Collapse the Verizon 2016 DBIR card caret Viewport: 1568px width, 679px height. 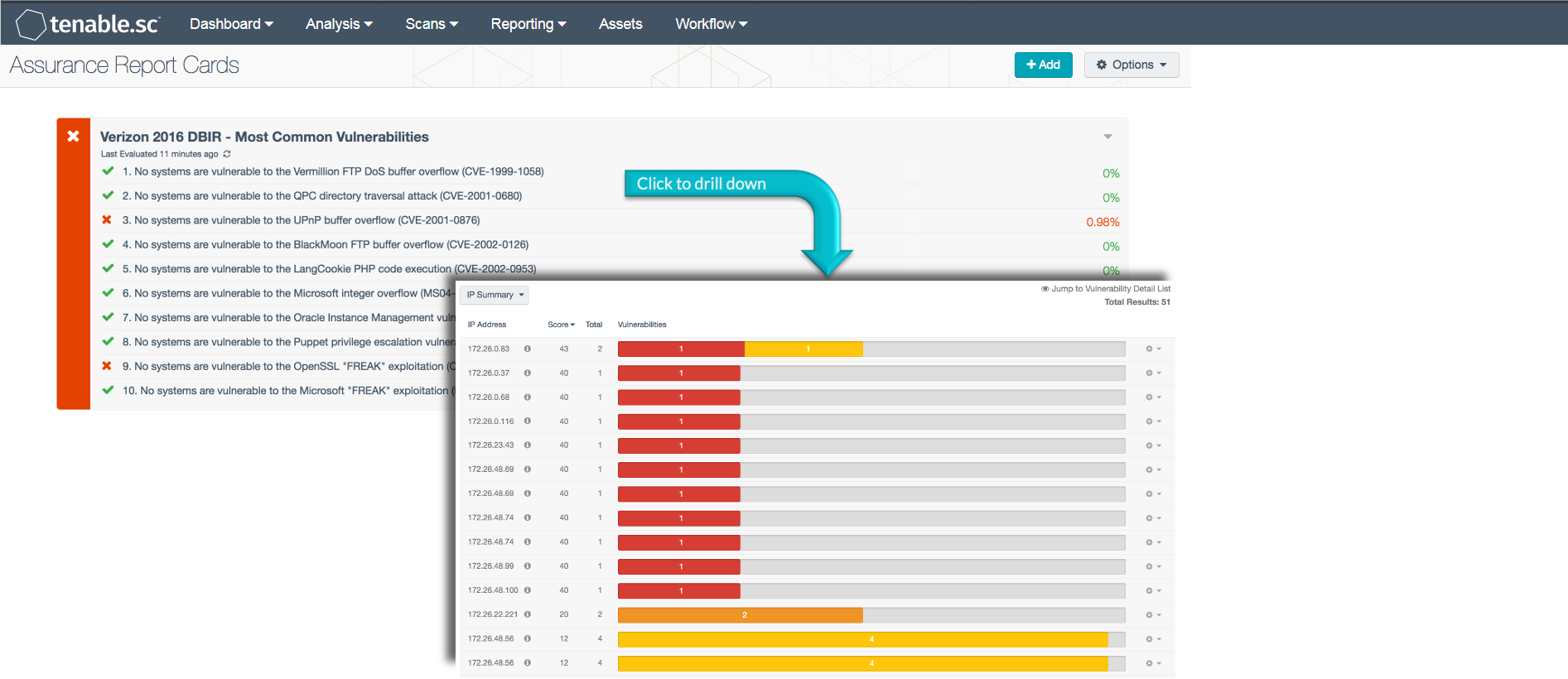tap(1107, 137)
